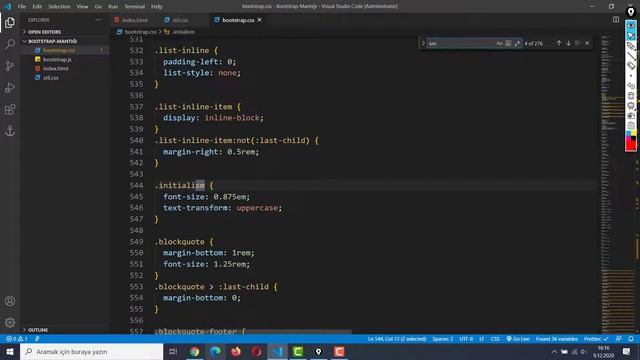640x360 pixels.
Task: Open bootstrap.css in the Explorer tree
Action: tap(65, 50)
